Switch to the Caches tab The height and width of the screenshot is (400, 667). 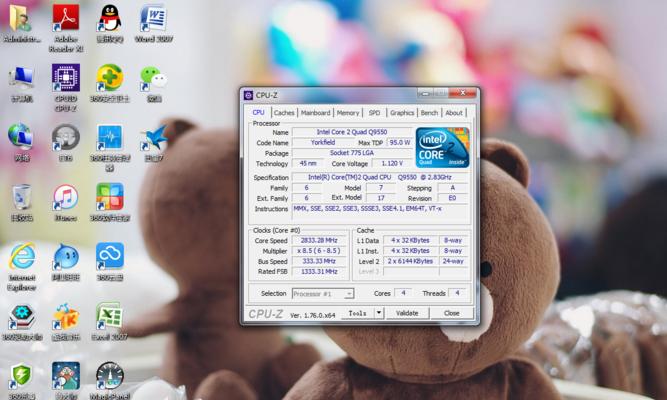coord(284,113)
